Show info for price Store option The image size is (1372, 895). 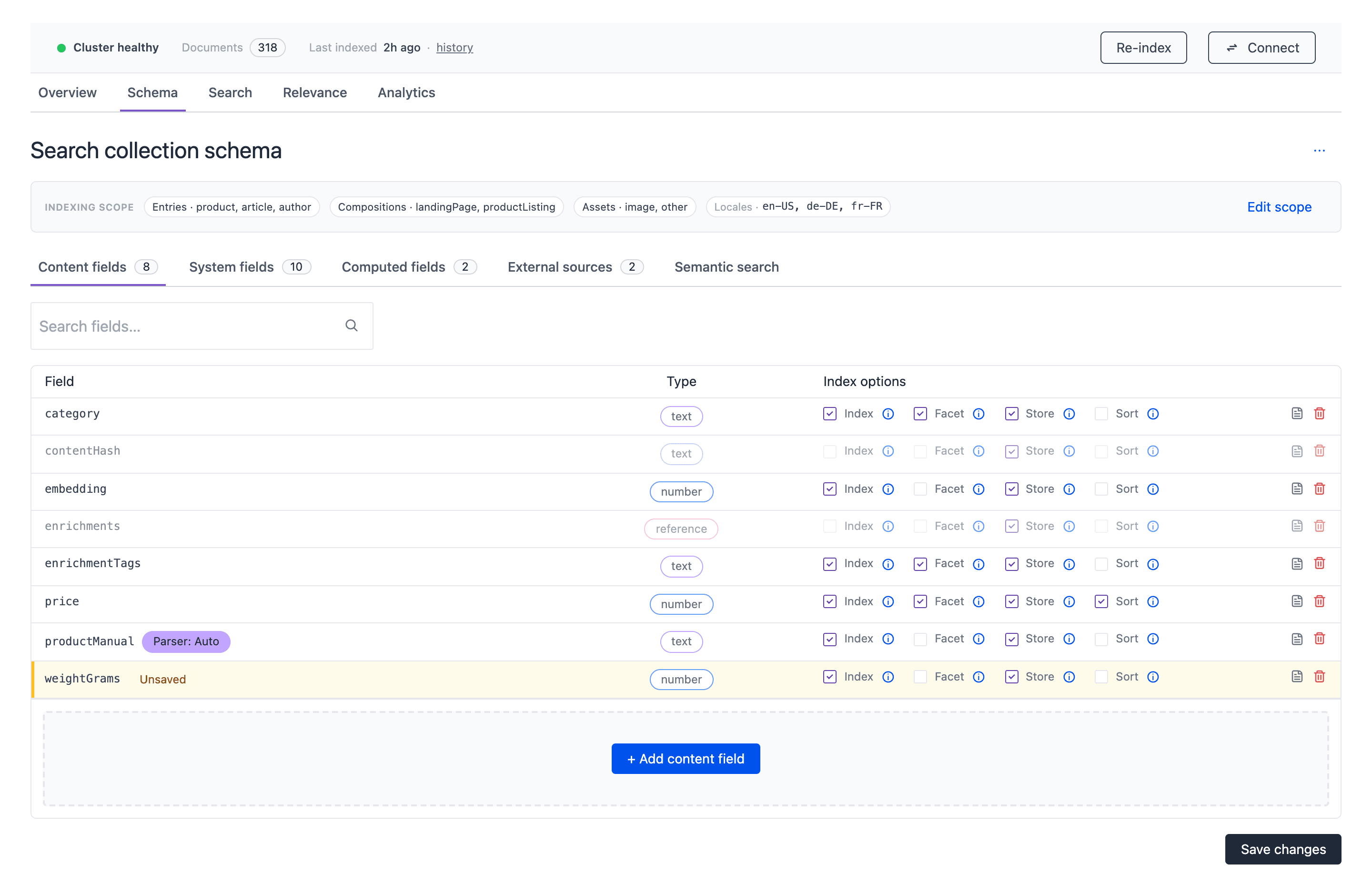1069,602
